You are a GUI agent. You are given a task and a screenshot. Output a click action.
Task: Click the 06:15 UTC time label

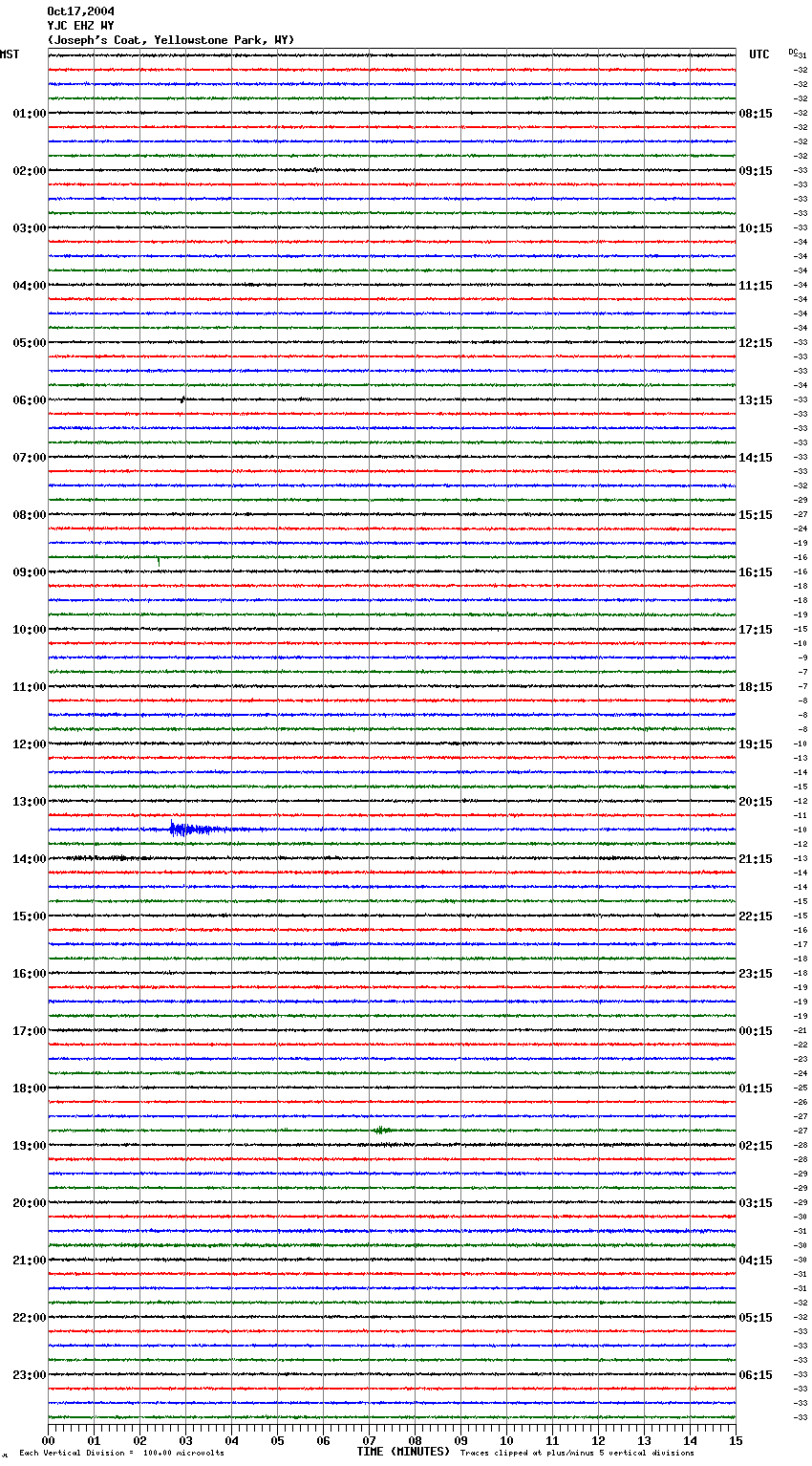click(756, 1375)
